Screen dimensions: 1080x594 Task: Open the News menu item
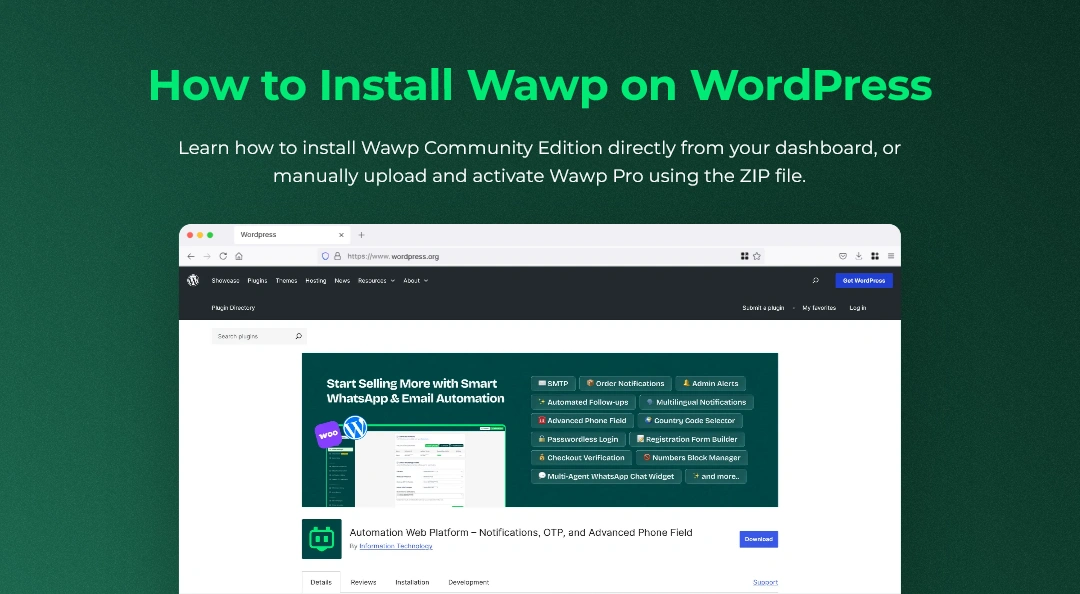coord(342,280)
